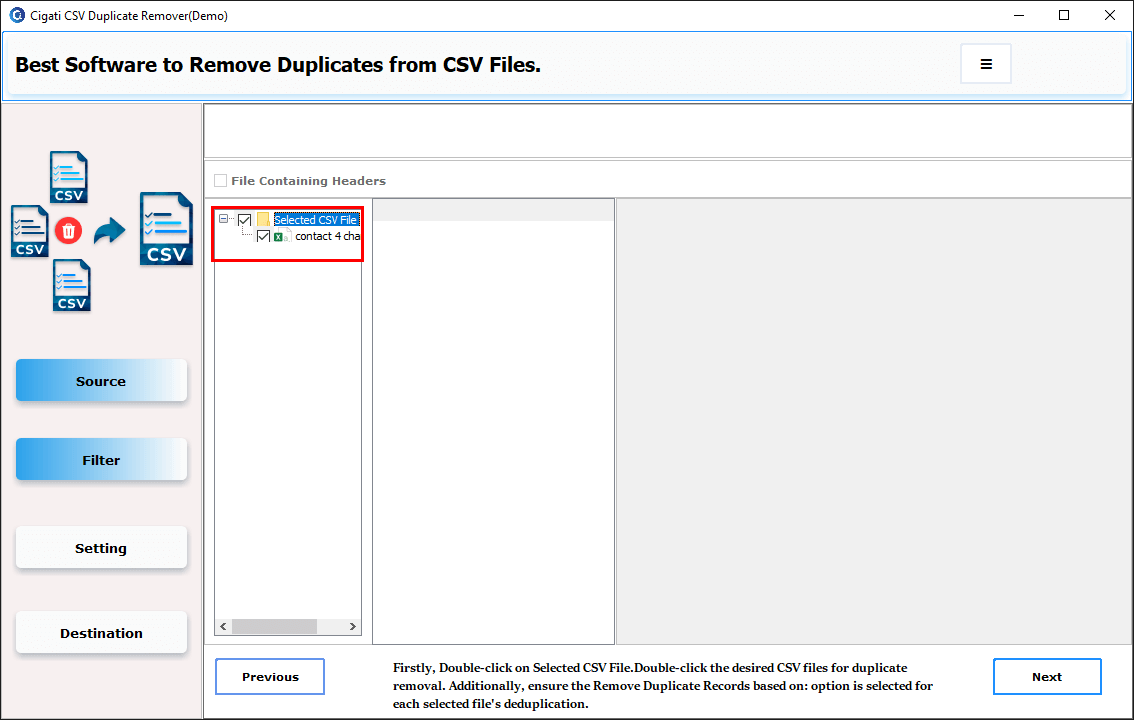Close the Cigati CSV Duplicate Remover window
1134x720 pixels.
click(1109, 15)
